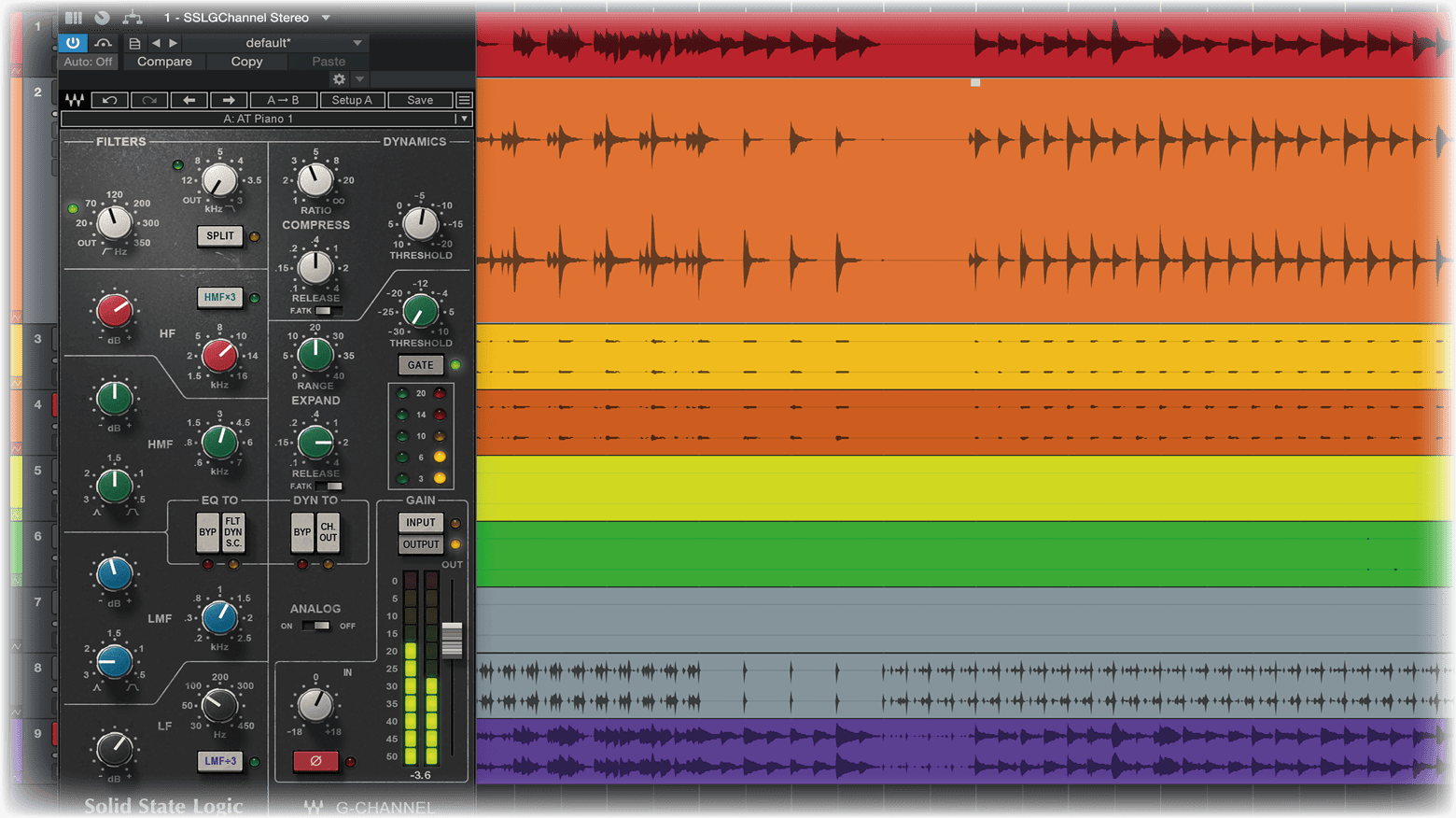Click the Auto: Off automation mode field
This screenshot has height=818, width=1456.
(x=89, y=62)
